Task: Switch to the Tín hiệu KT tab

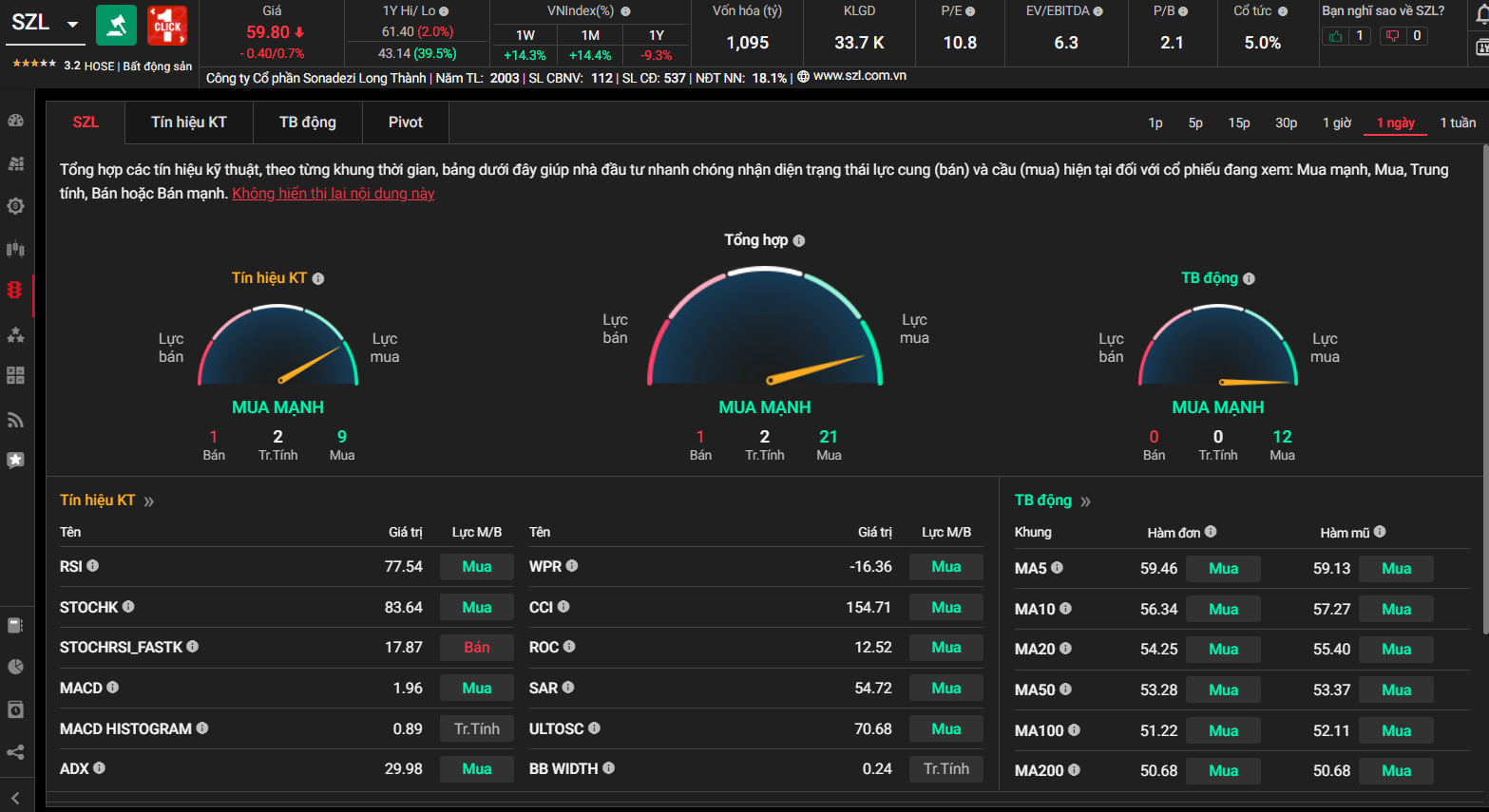Action: (x=188, y=123)
